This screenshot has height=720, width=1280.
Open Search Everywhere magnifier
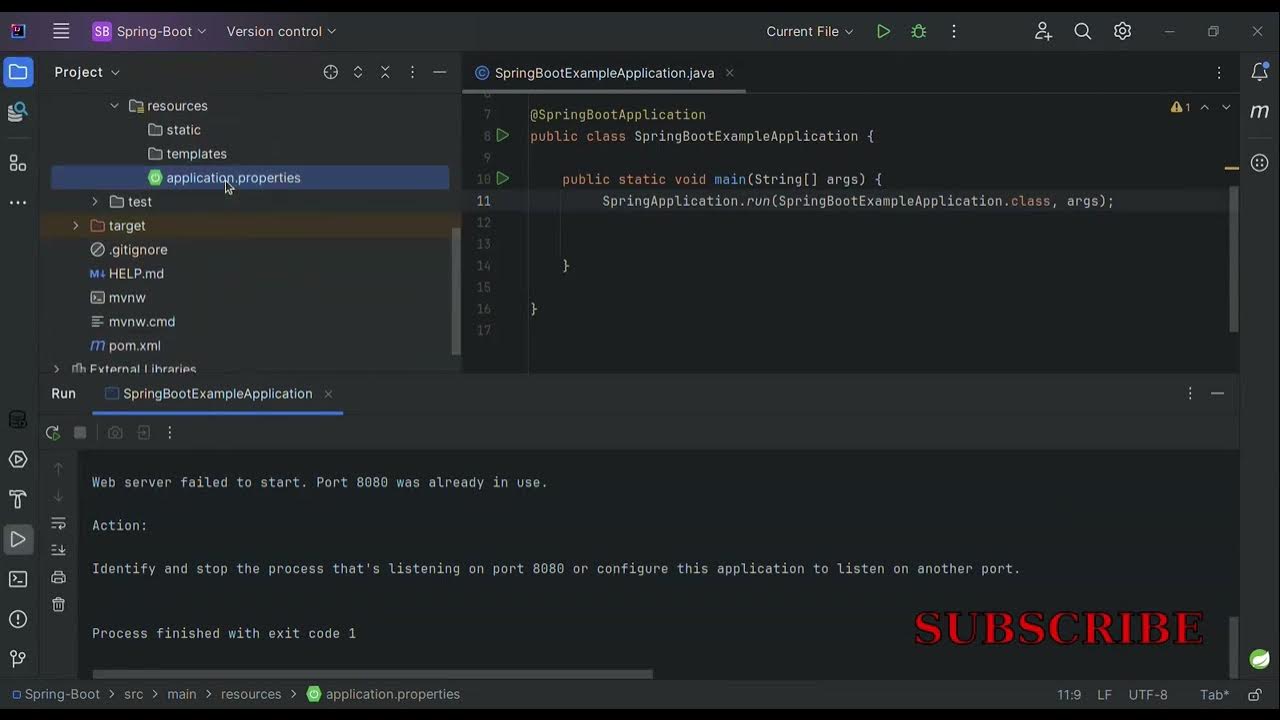[x=1083, y=31]
